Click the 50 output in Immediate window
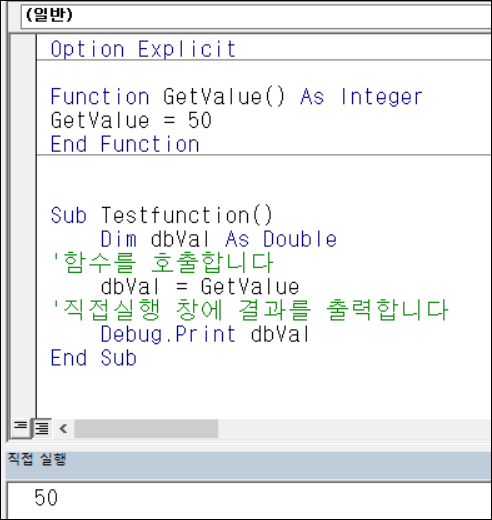The height and width of the screenshot is (520, 492). pyautogui.click(x=46, y=498)
